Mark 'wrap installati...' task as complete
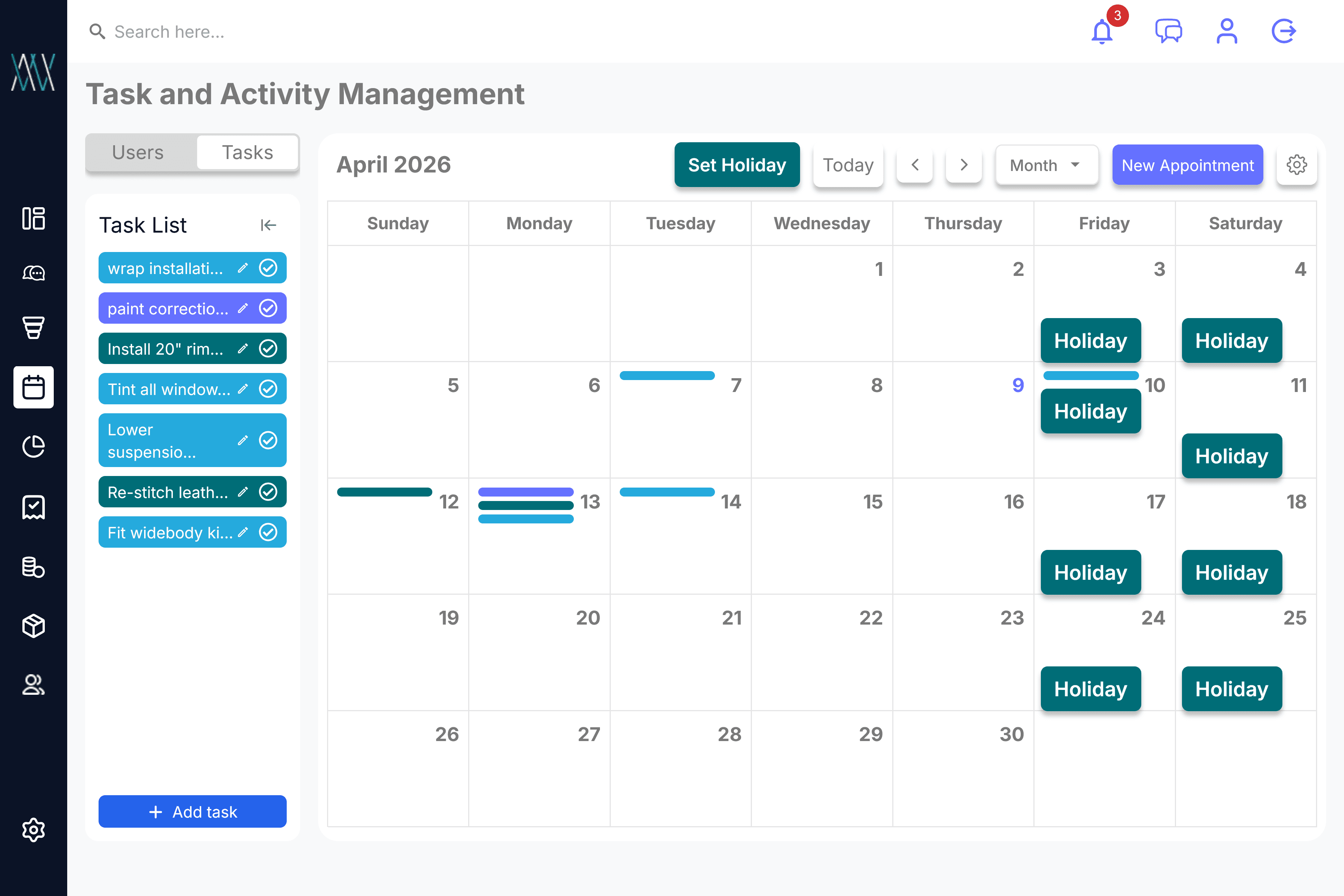This screenshot has width=1344, height=896. (x=268, y=268)
